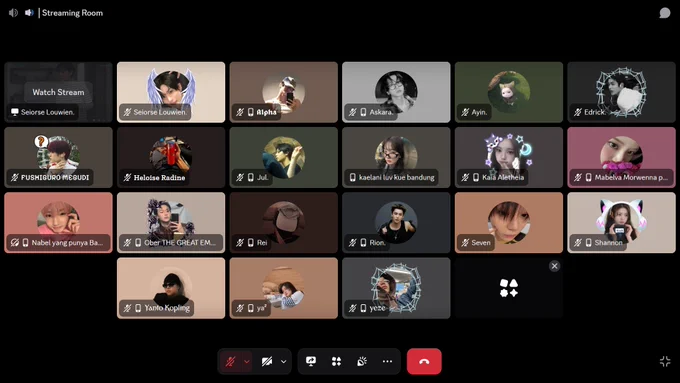Select Askara's participant tile

point(396,92)
